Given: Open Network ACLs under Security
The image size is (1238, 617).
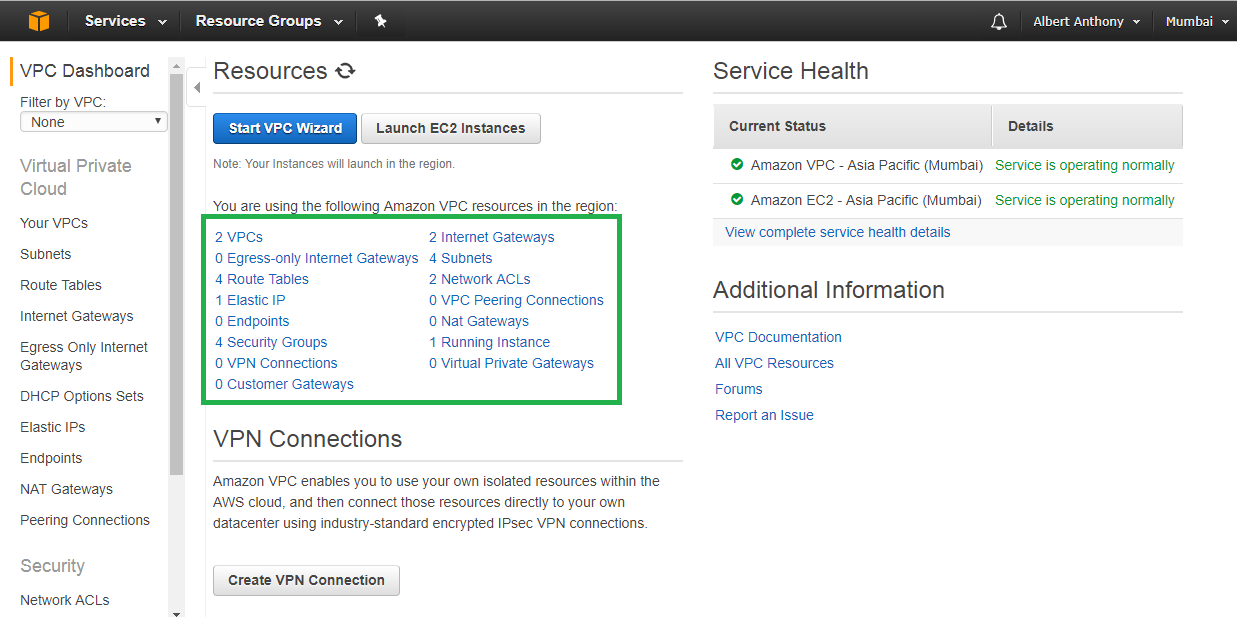Looking at the screenshot, I should [65, 600].
